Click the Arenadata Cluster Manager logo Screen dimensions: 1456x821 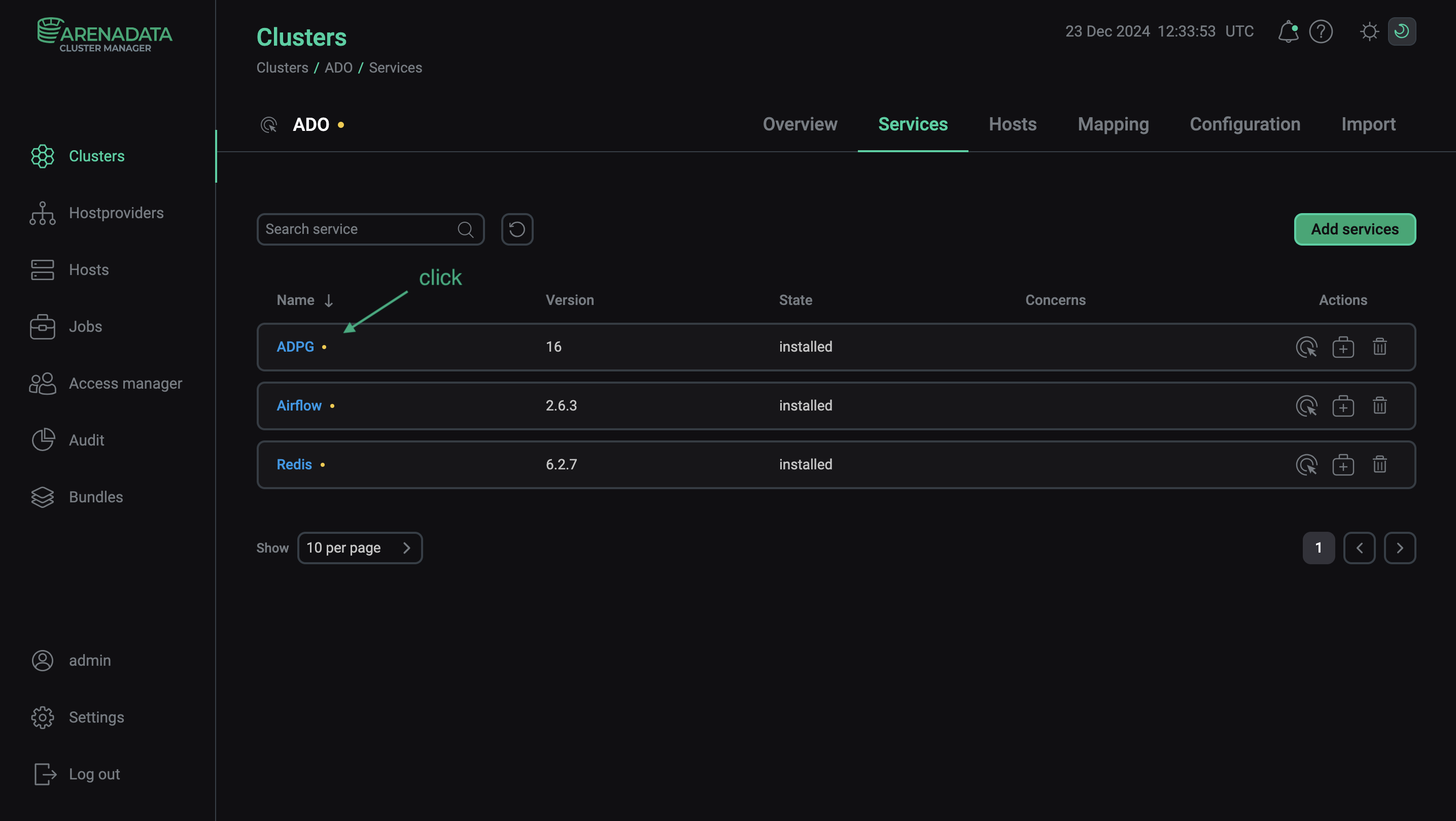[104, 34]
